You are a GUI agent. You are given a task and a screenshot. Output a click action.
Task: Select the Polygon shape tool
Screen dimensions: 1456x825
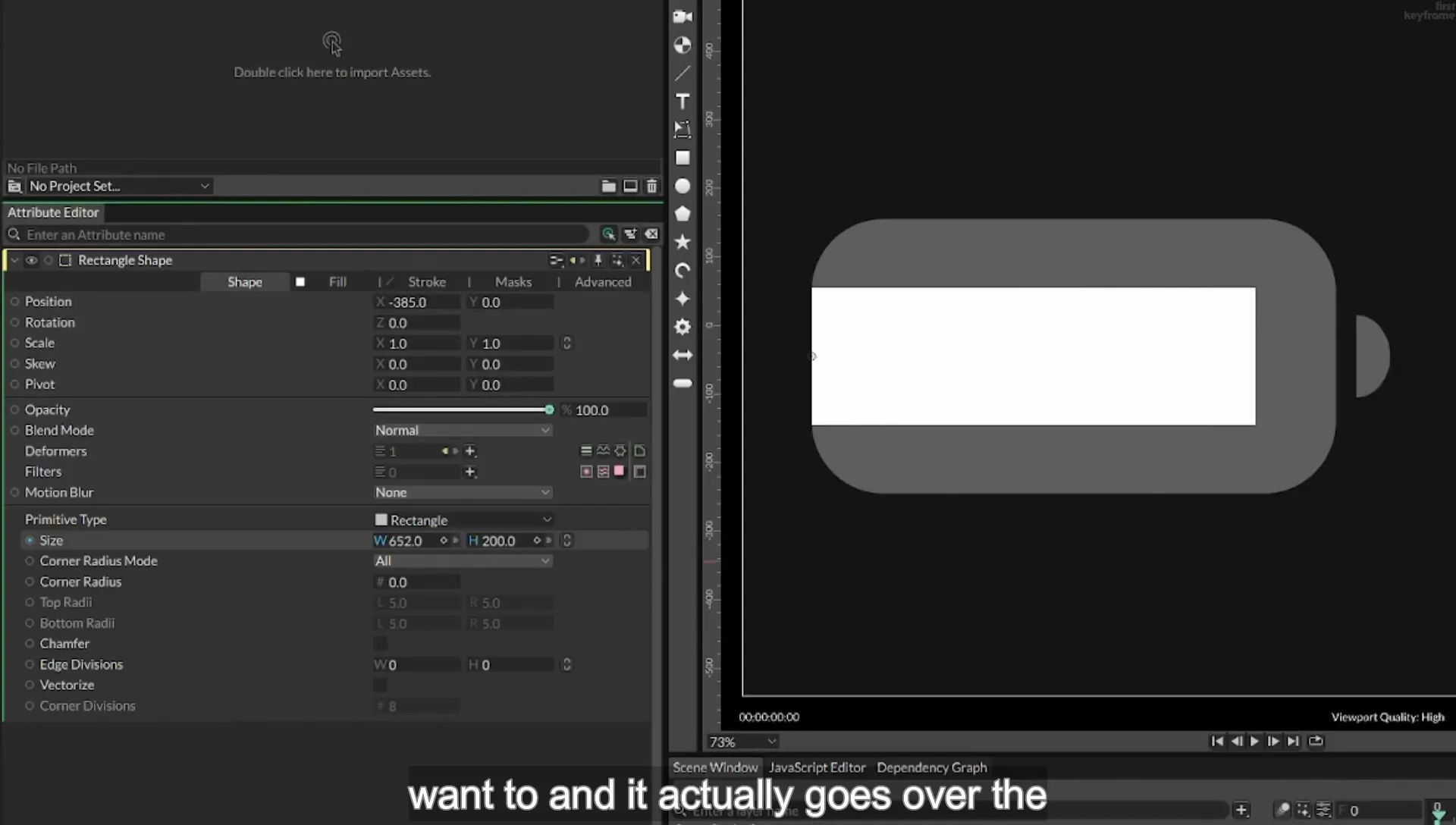pos(682,214)
